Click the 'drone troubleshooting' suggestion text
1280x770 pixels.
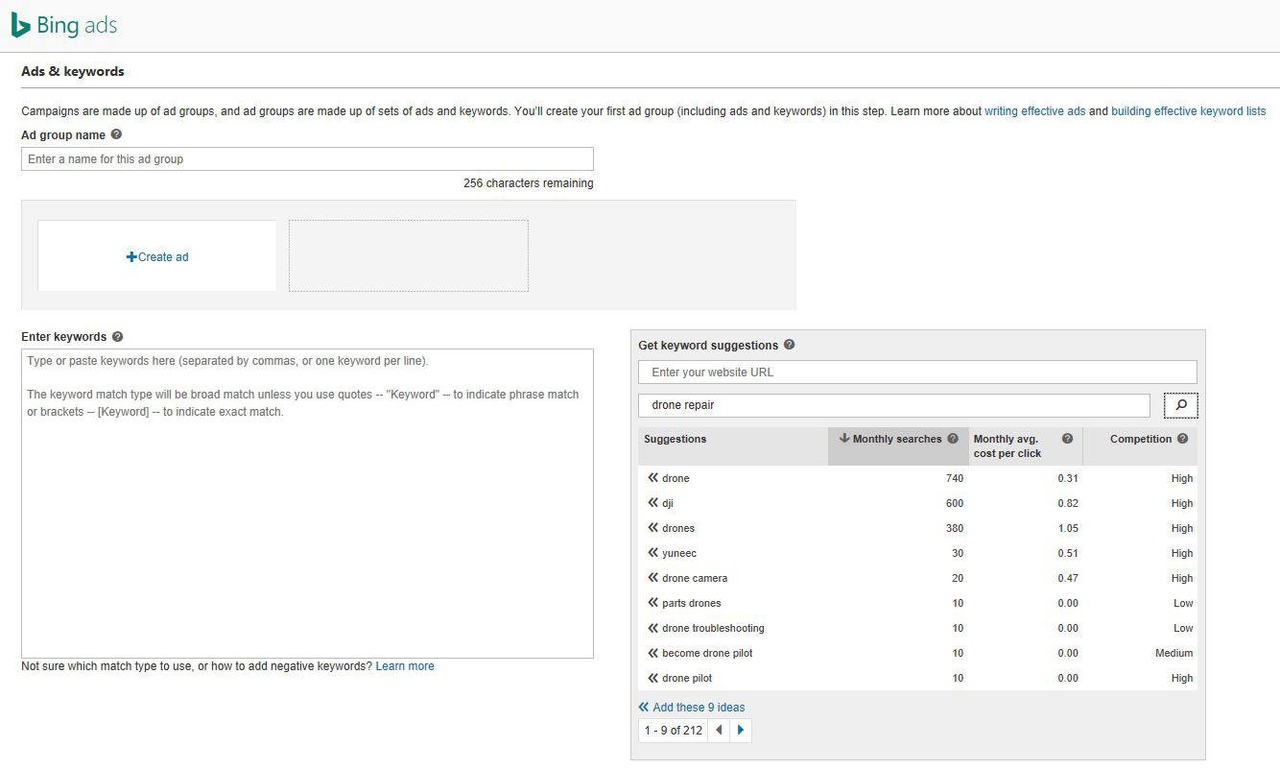713,628
